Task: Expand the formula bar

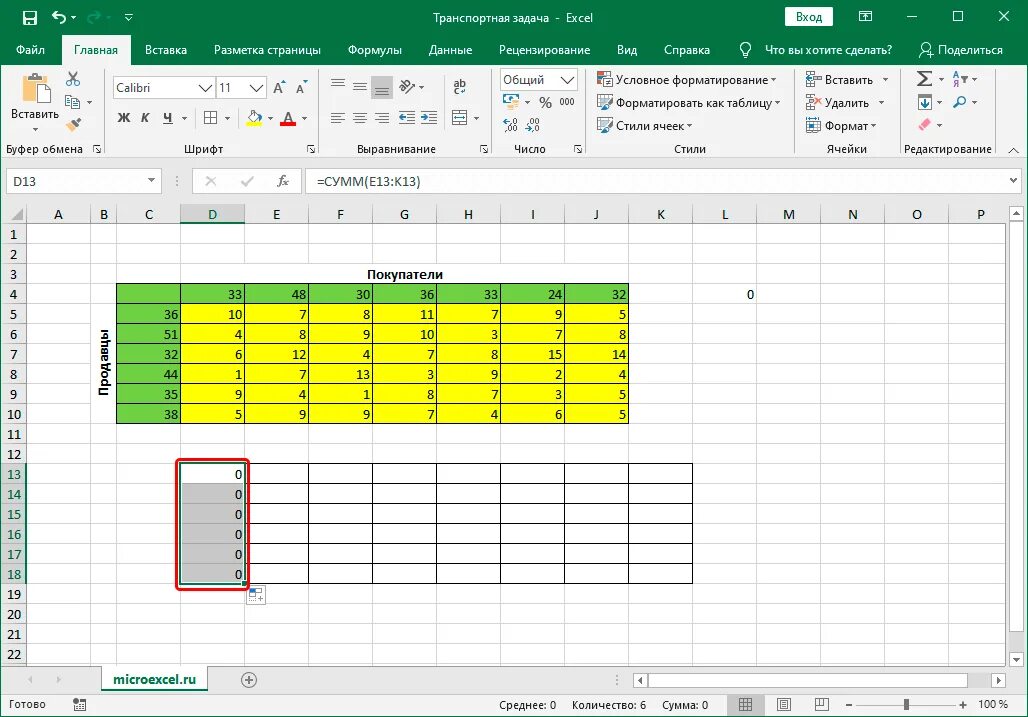Action: (1014, 180)
